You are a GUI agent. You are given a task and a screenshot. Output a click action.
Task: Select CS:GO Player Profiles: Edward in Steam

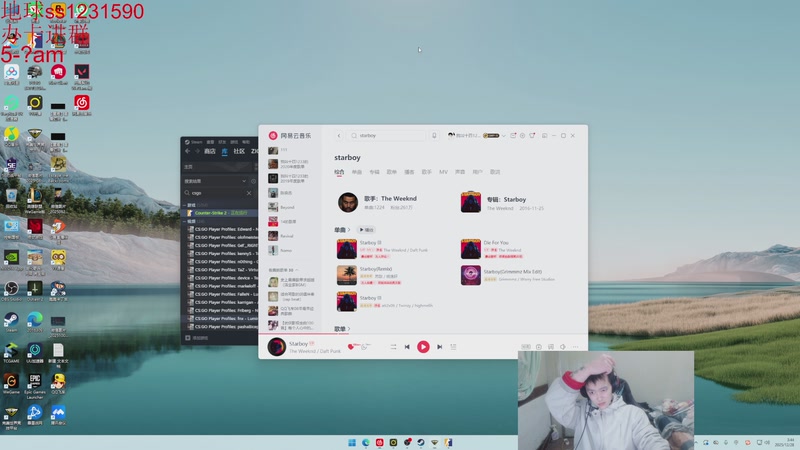pyautogui.click(x=222, y=229)
